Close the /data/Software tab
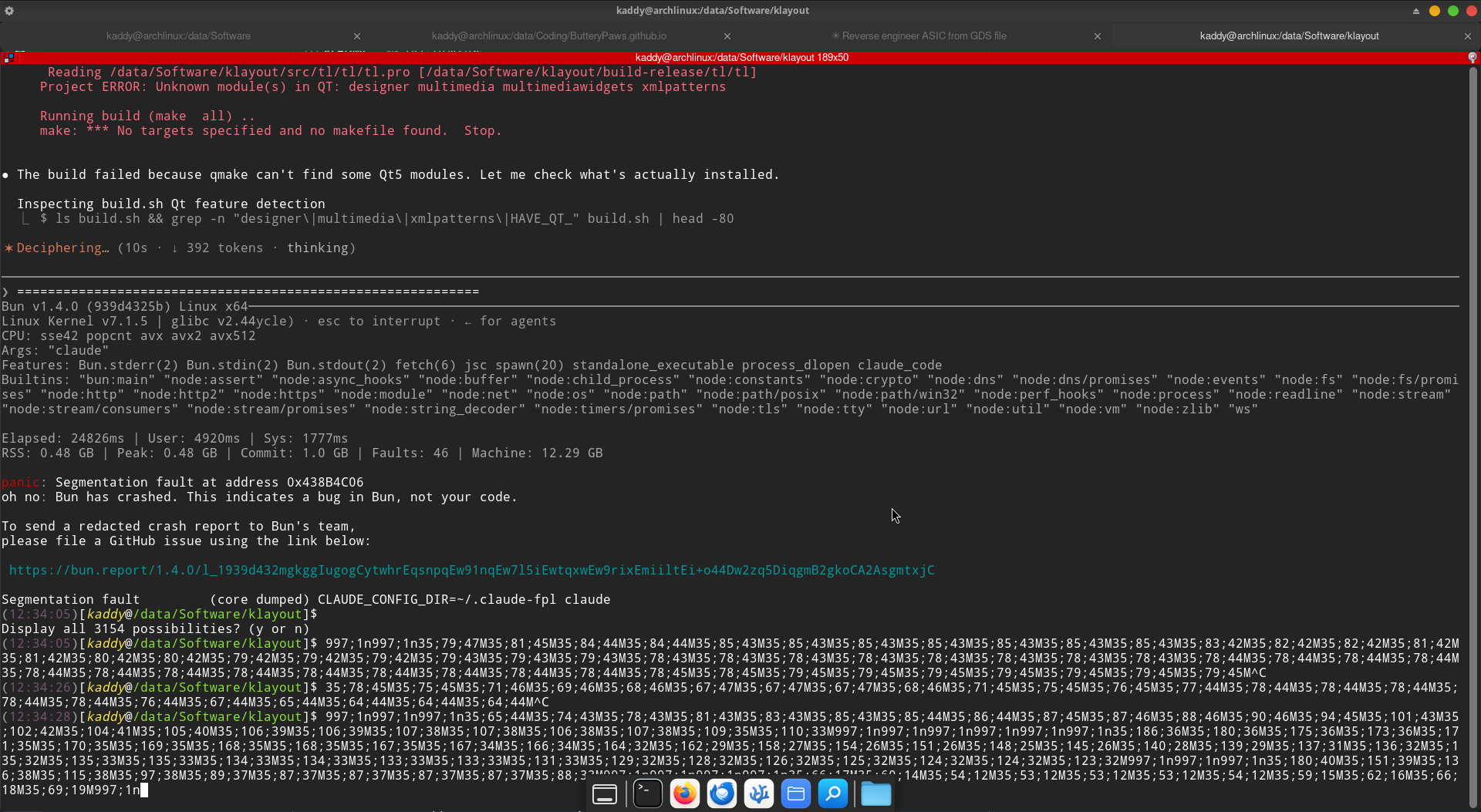Image resolution: width=1481 pixels, height=812 pixels. tap(357, 36)
